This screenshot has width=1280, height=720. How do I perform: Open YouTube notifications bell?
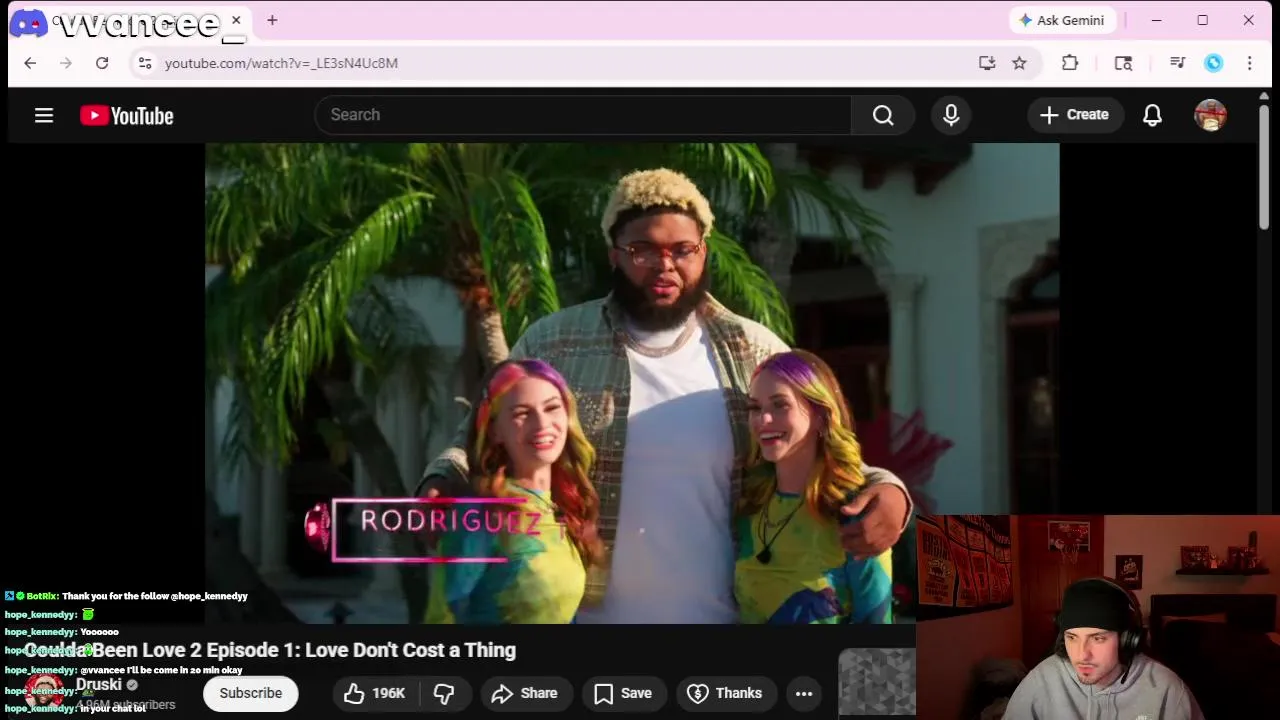tap(1152, 115)
